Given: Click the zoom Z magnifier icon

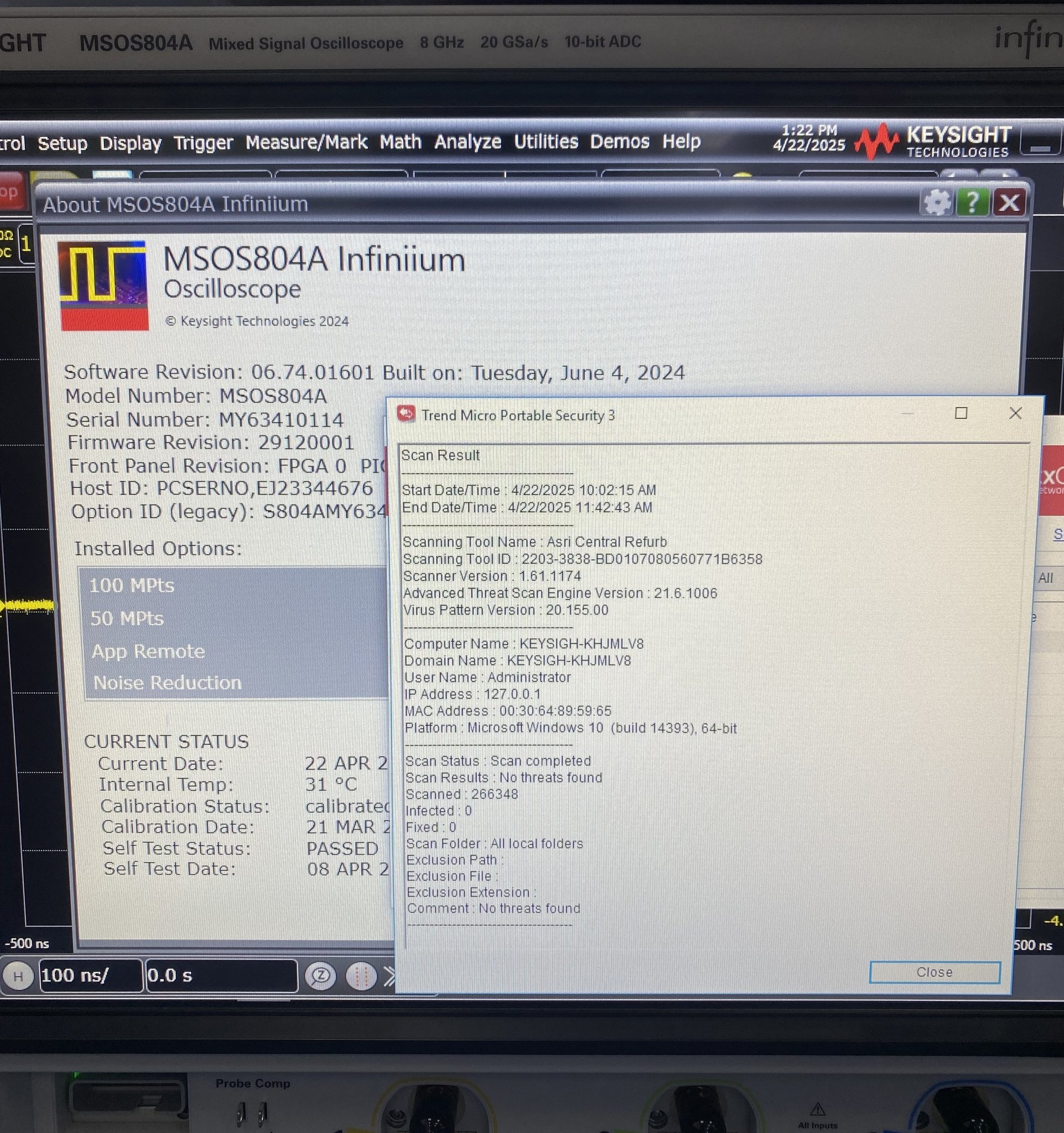Looking at the screenshot, I should (x=320, y=976).
